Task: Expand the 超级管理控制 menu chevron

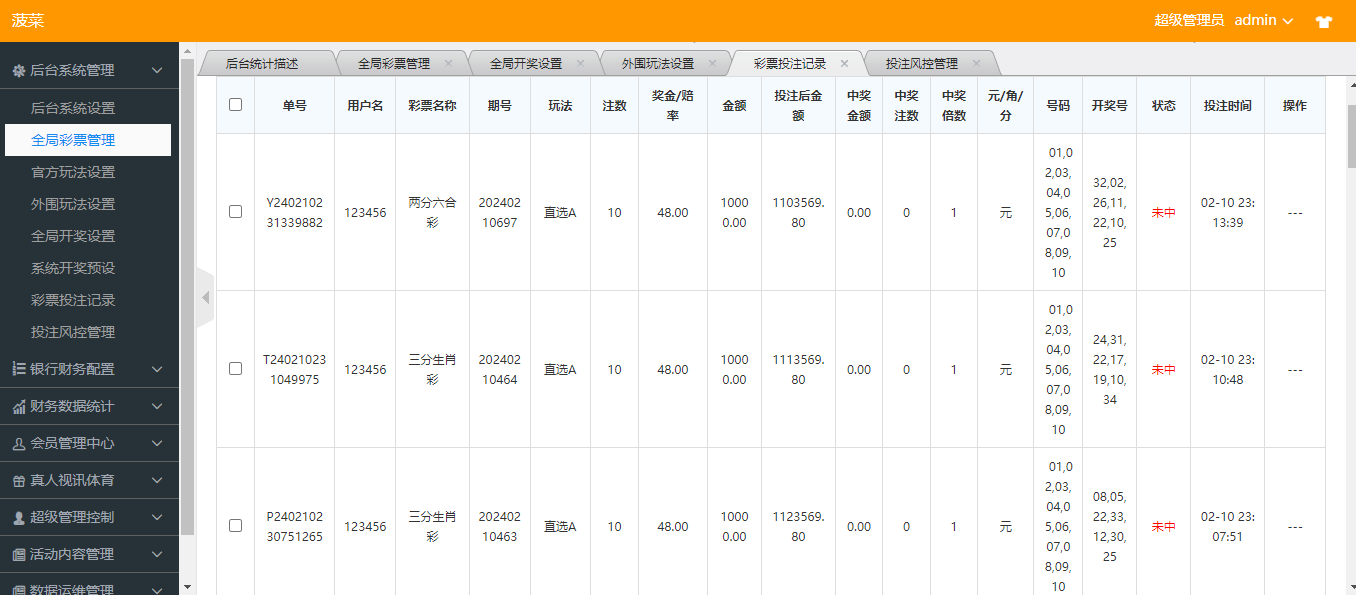Action: (157, 518)
